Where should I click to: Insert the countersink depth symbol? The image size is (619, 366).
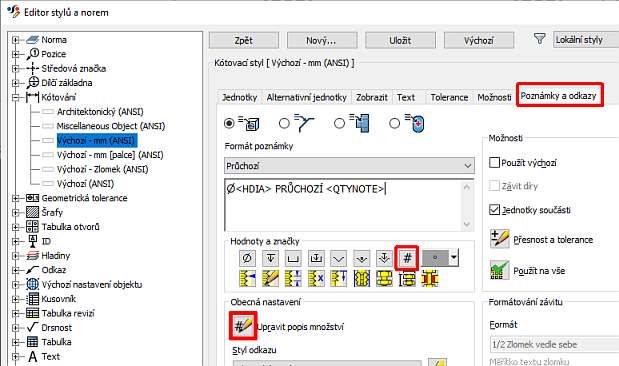pyautogui.click(x=384, y=258)
